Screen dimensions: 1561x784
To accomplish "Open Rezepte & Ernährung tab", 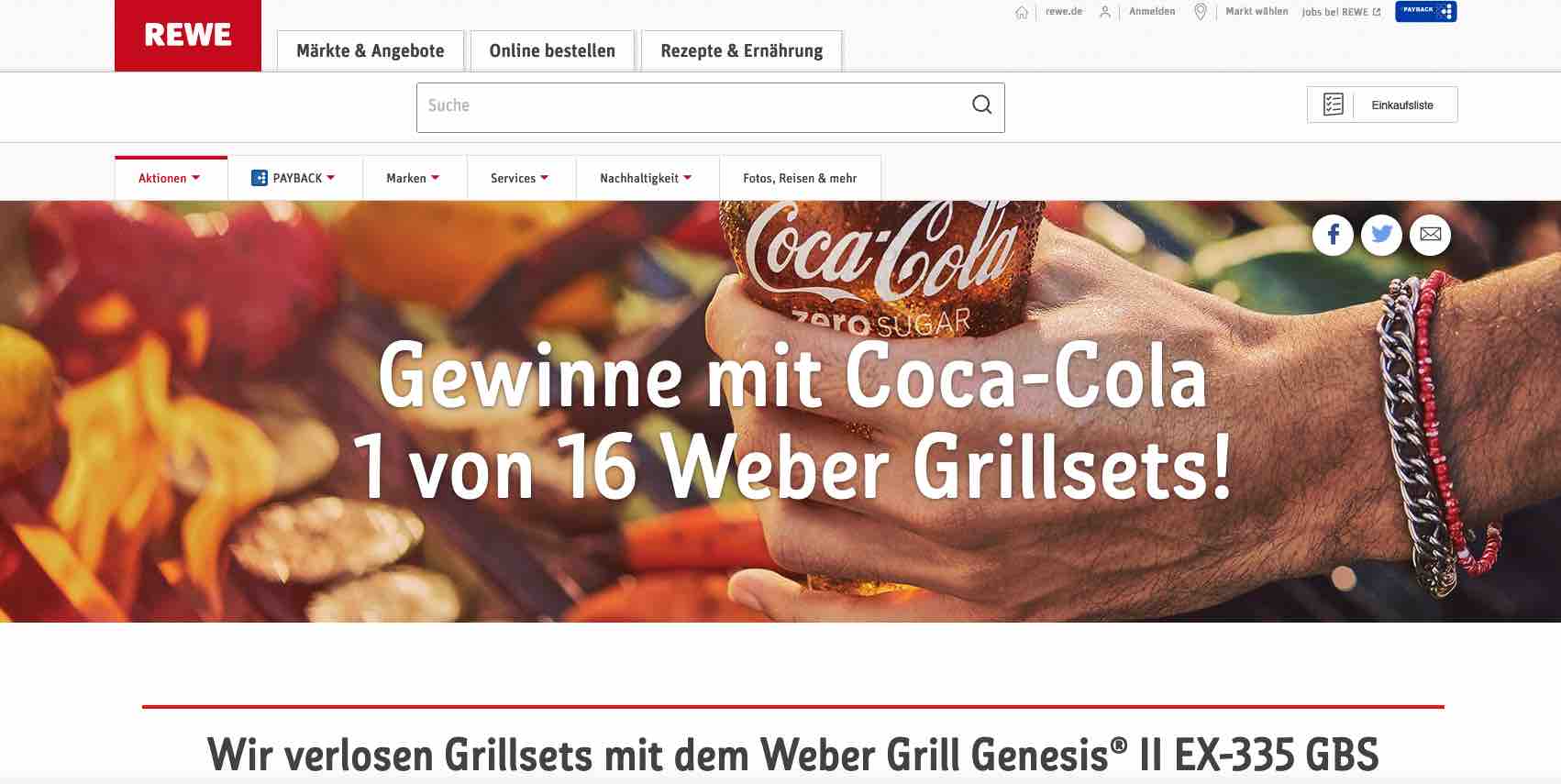I will pos(742,51).
